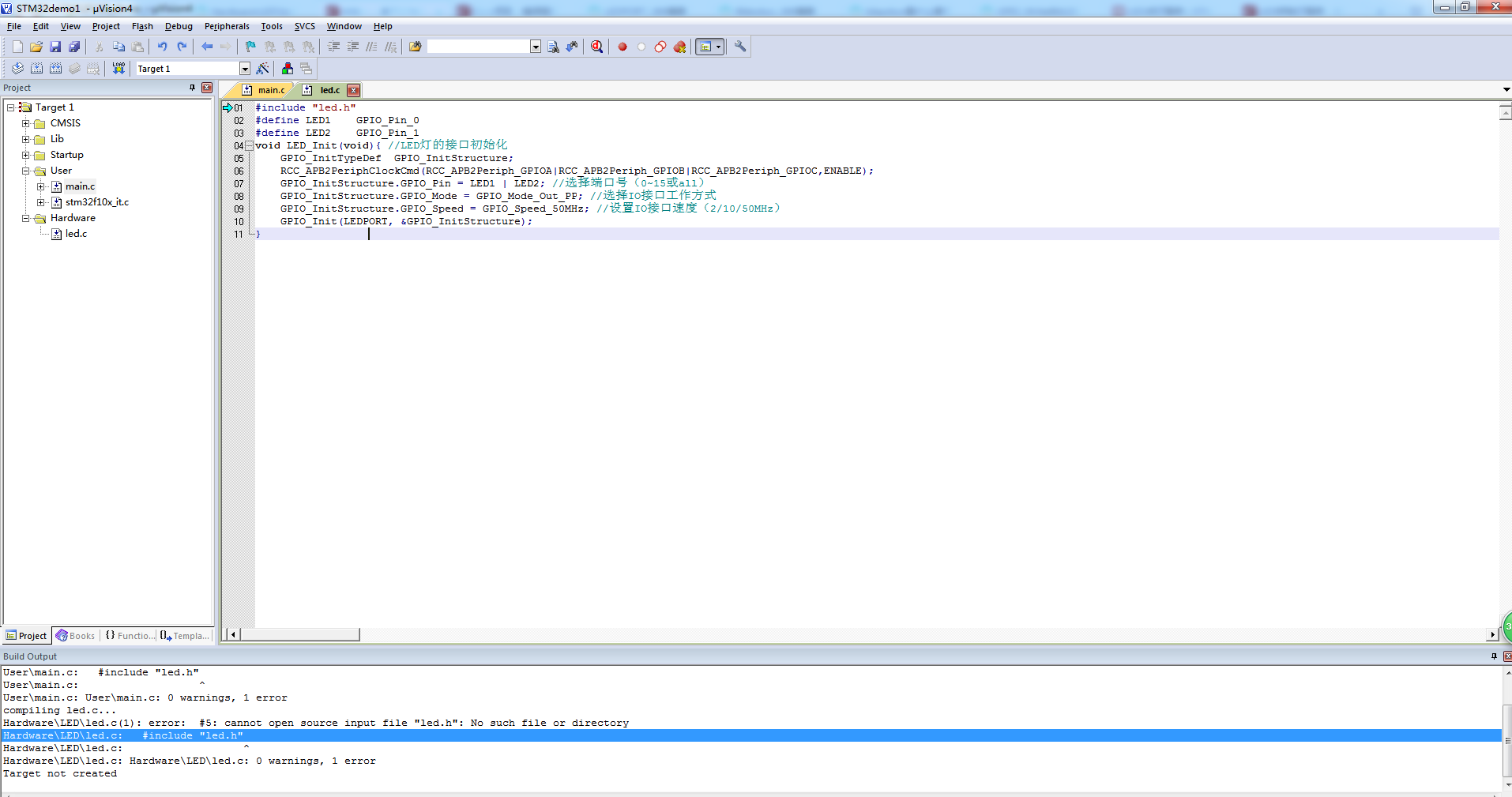
Task: Save all files
Action: point(74,47)
